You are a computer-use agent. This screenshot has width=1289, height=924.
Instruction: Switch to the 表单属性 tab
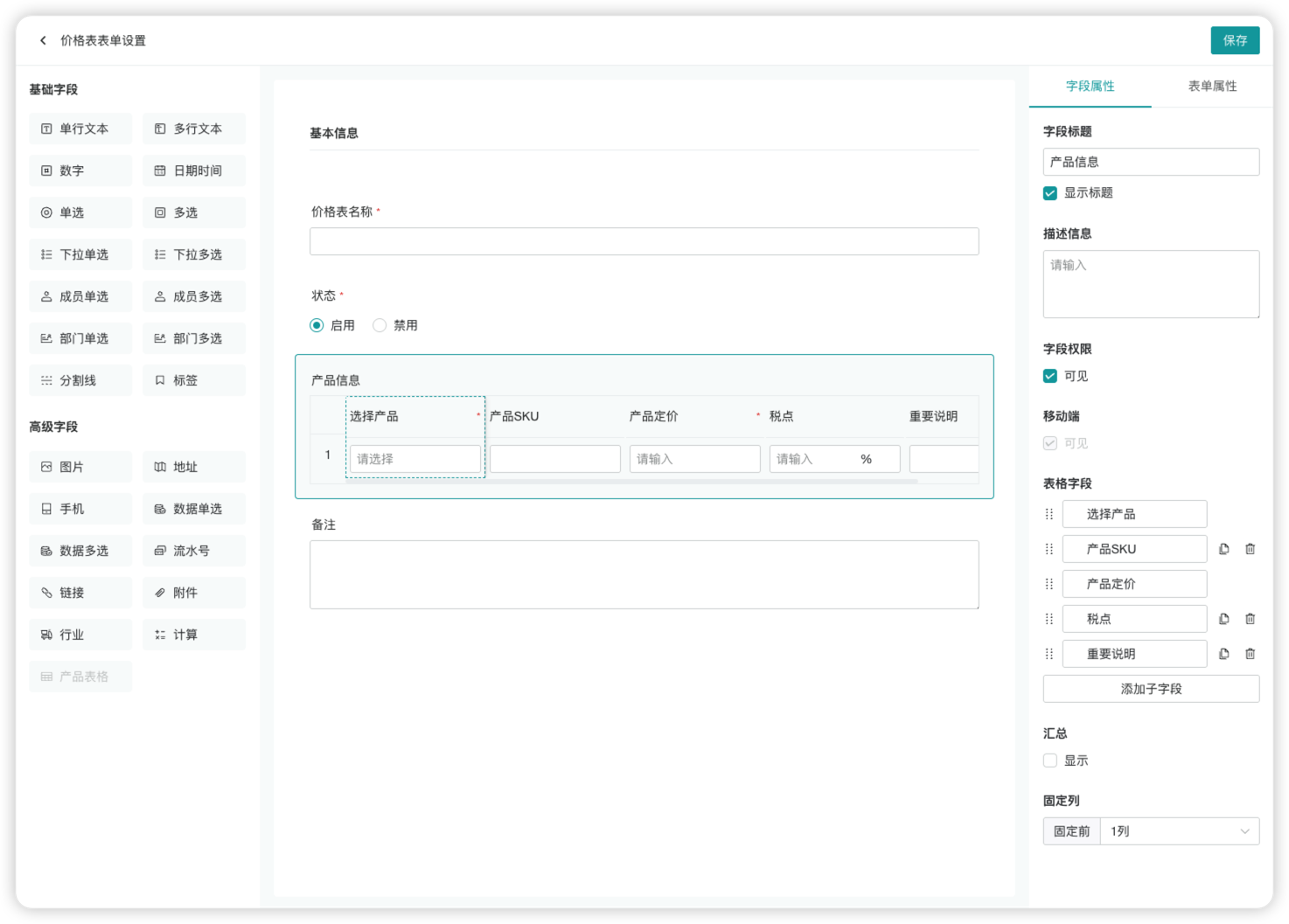tap(1212, 86)
